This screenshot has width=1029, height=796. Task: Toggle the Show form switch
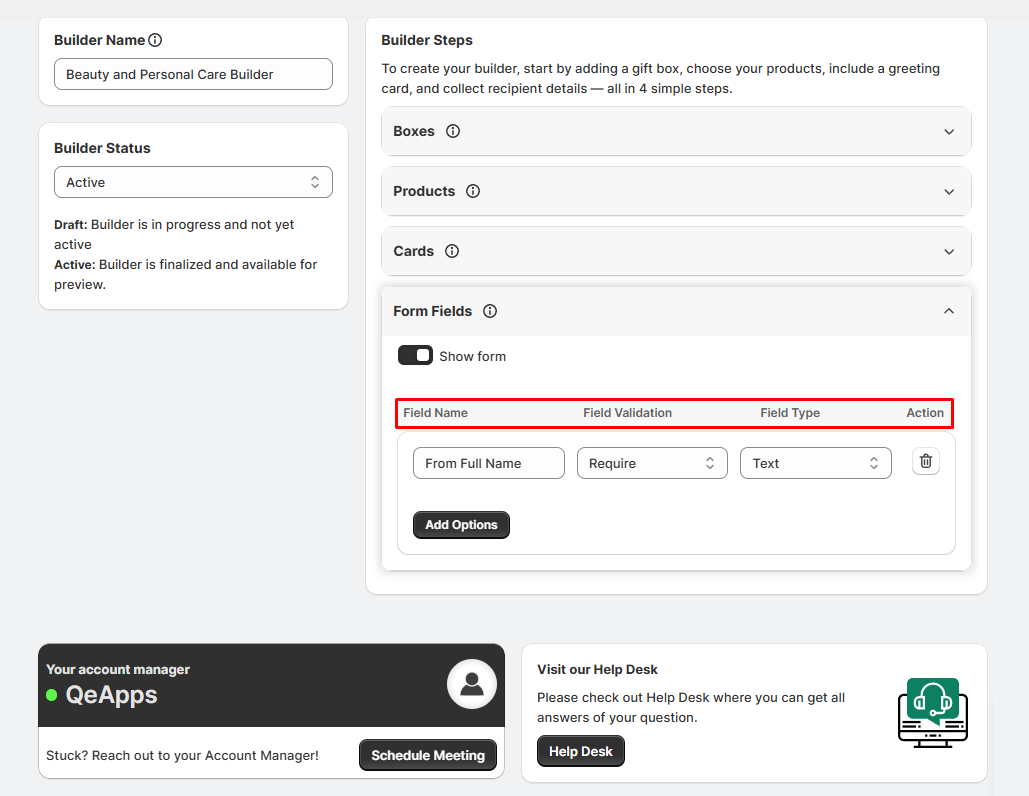[415, 356]
